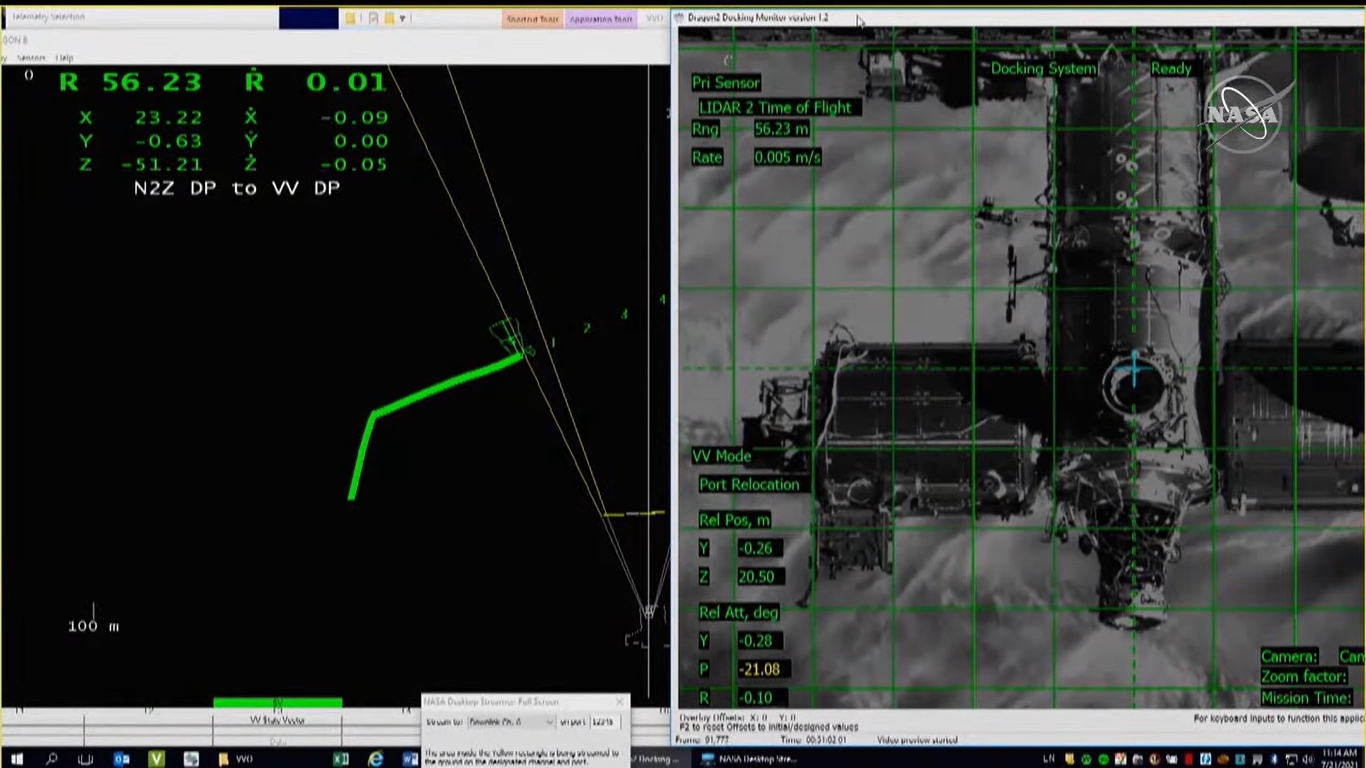Launch Internet Explorer from the taskbar
The height and width of the screenshot is (768, 1366).
pyautogui.click(x=376, y=759)
